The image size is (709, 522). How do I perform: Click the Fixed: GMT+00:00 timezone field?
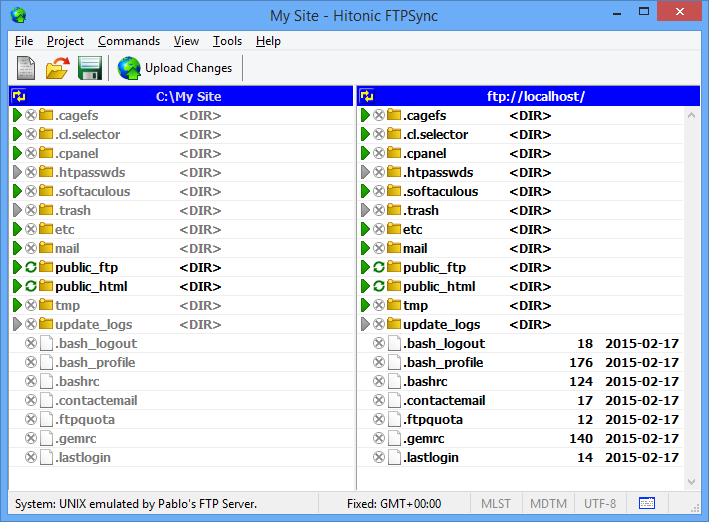394,503
